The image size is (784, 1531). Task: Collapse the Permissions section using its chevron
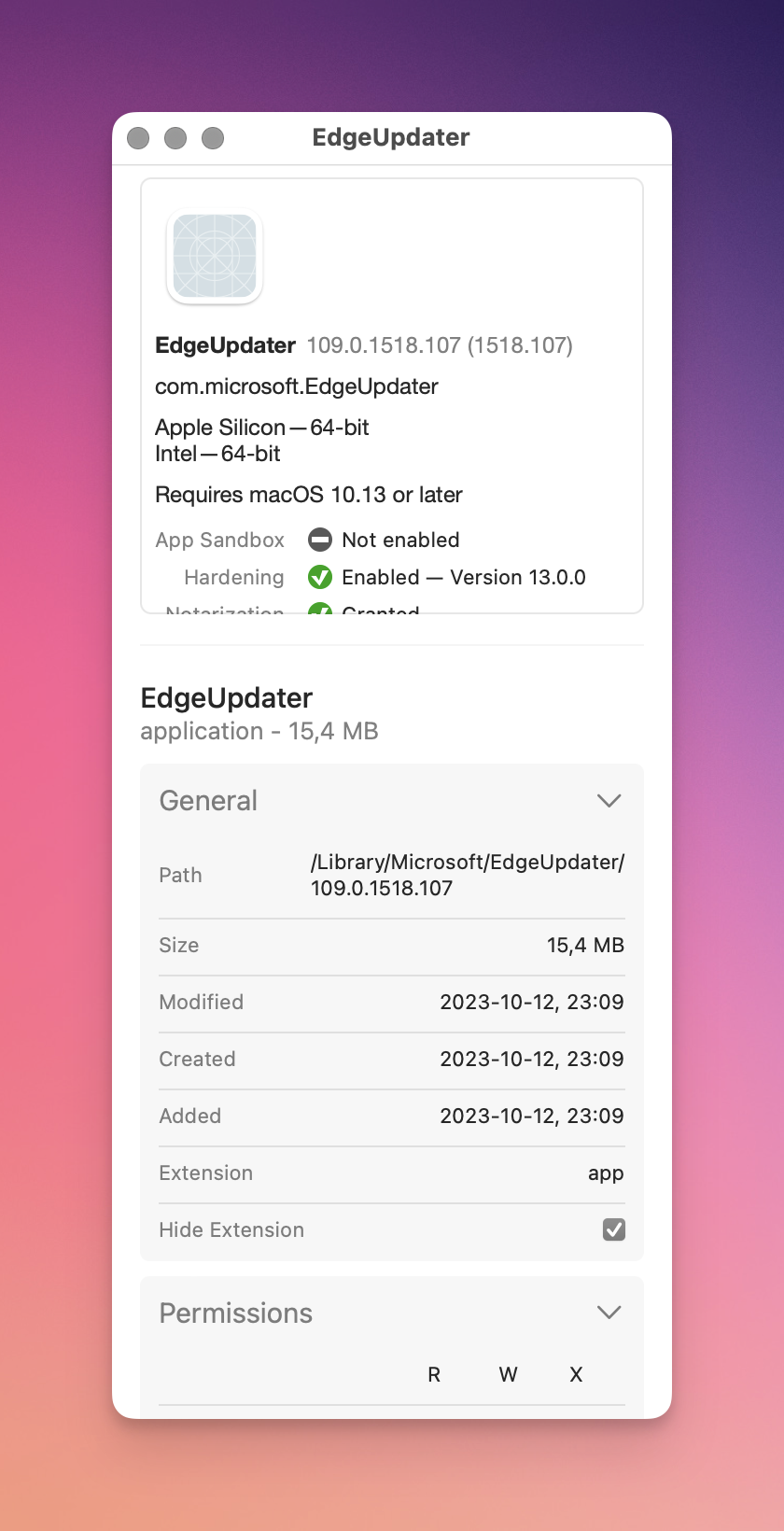point(609,1313)
